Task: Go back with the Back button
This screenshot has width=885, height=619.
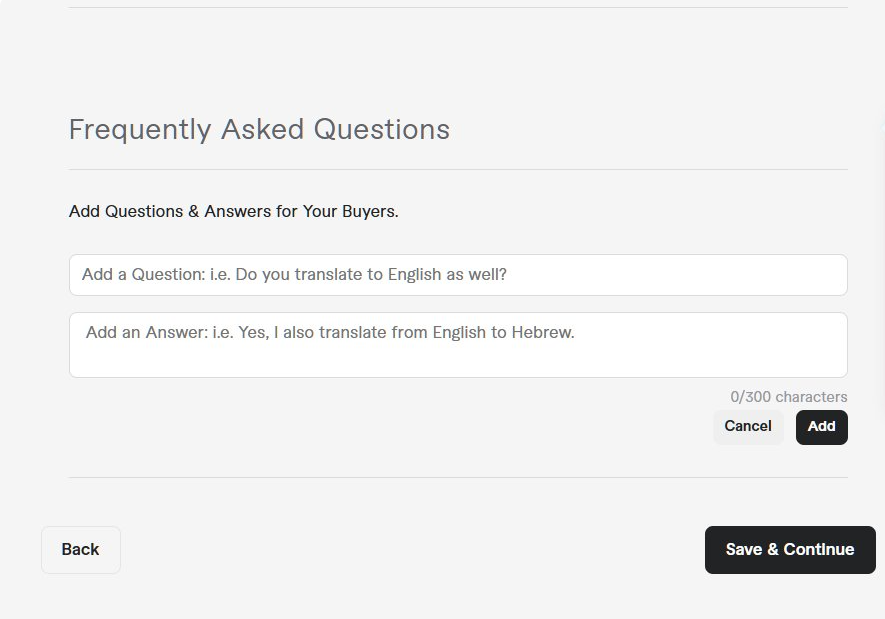Action: point(81,550)
